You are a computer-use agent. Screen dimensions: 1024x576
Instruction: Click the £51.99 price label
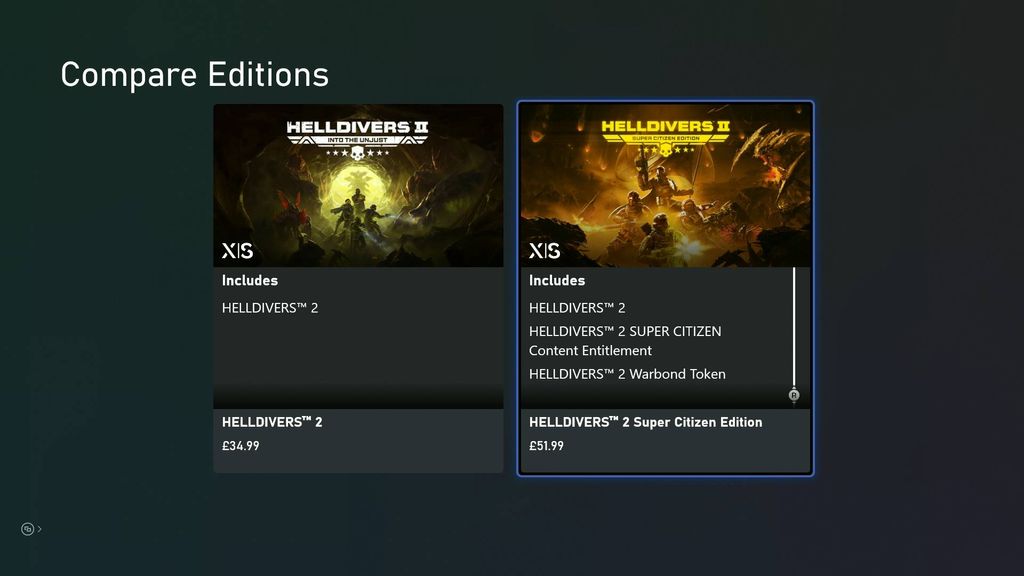[x=549, y=445]
